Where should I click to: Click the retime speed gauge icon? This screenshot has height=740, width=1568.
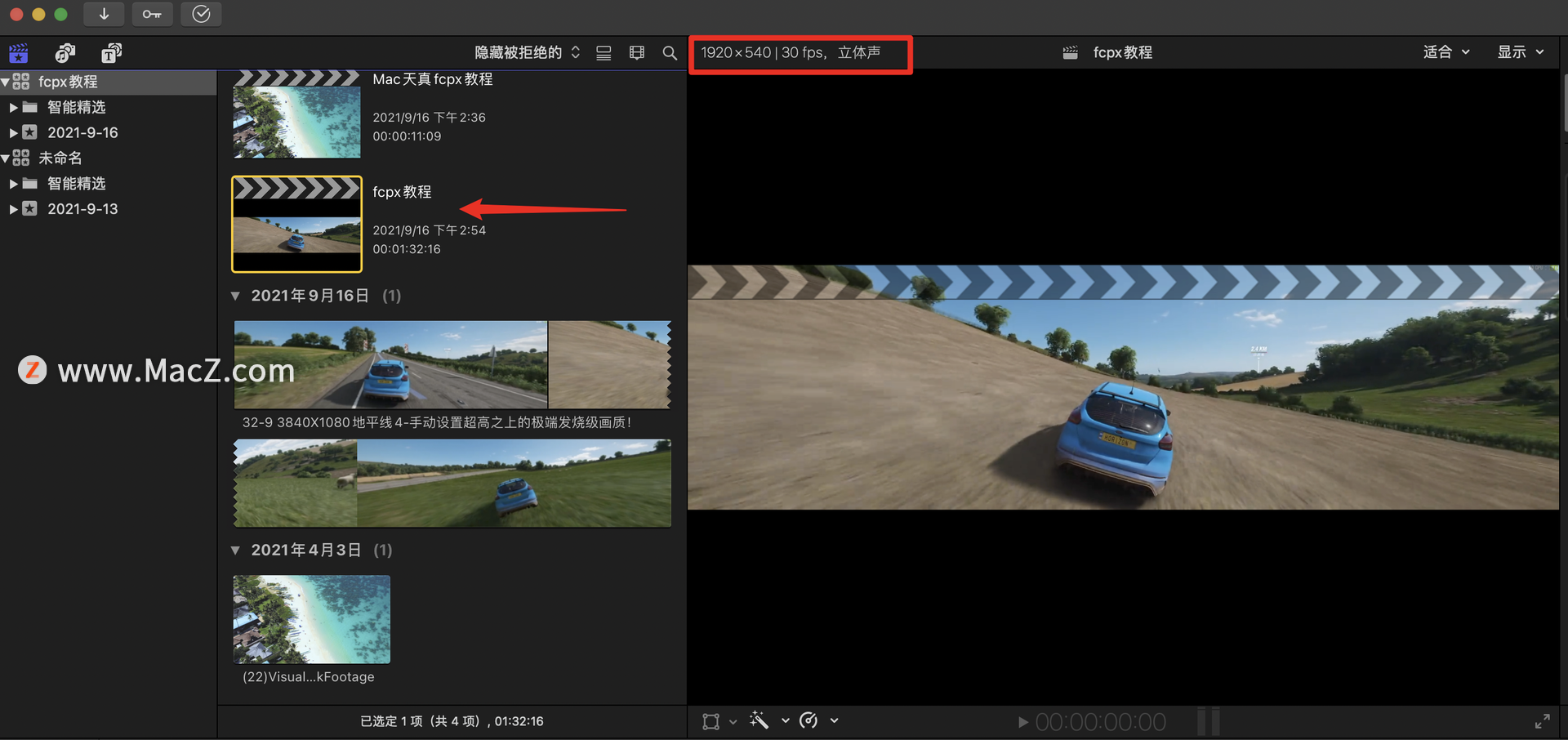coord(808,720)
